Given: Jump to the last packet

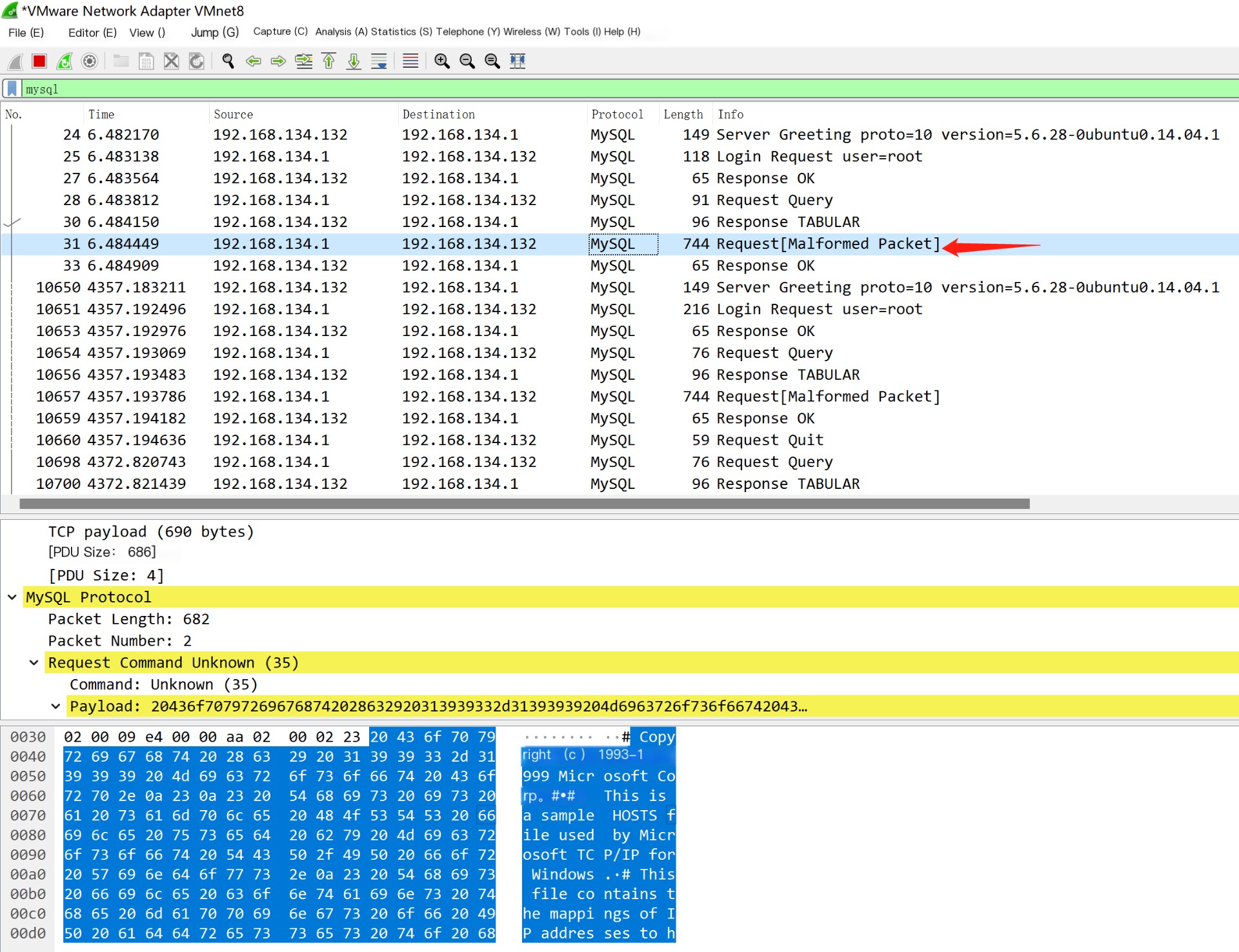Looking at the screenshot, I should click(x=354, y=61).
